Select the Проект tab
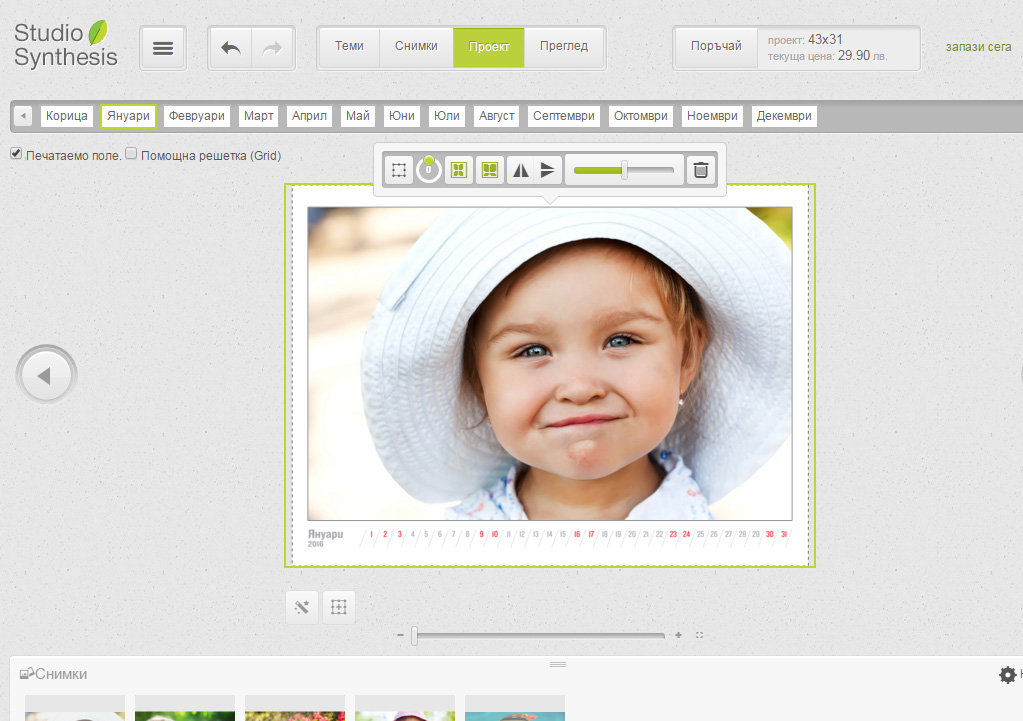1023x721 pixels. [x=489, y=47]
